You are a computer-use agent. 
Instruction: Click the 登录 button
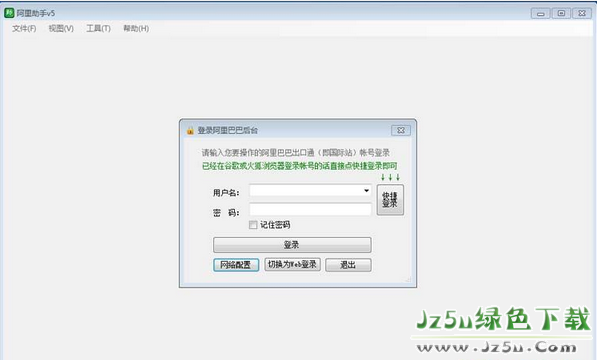click(292, 245)
